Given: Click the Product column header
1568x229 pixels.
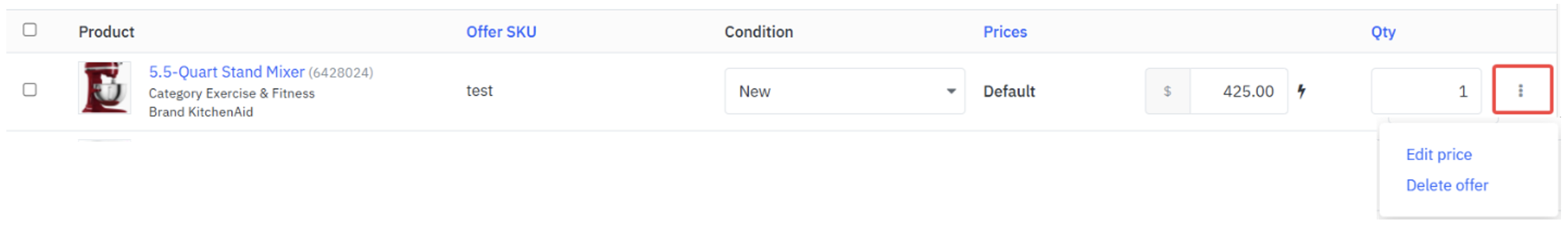Looking at the screenshot, I should coord(106,32).
